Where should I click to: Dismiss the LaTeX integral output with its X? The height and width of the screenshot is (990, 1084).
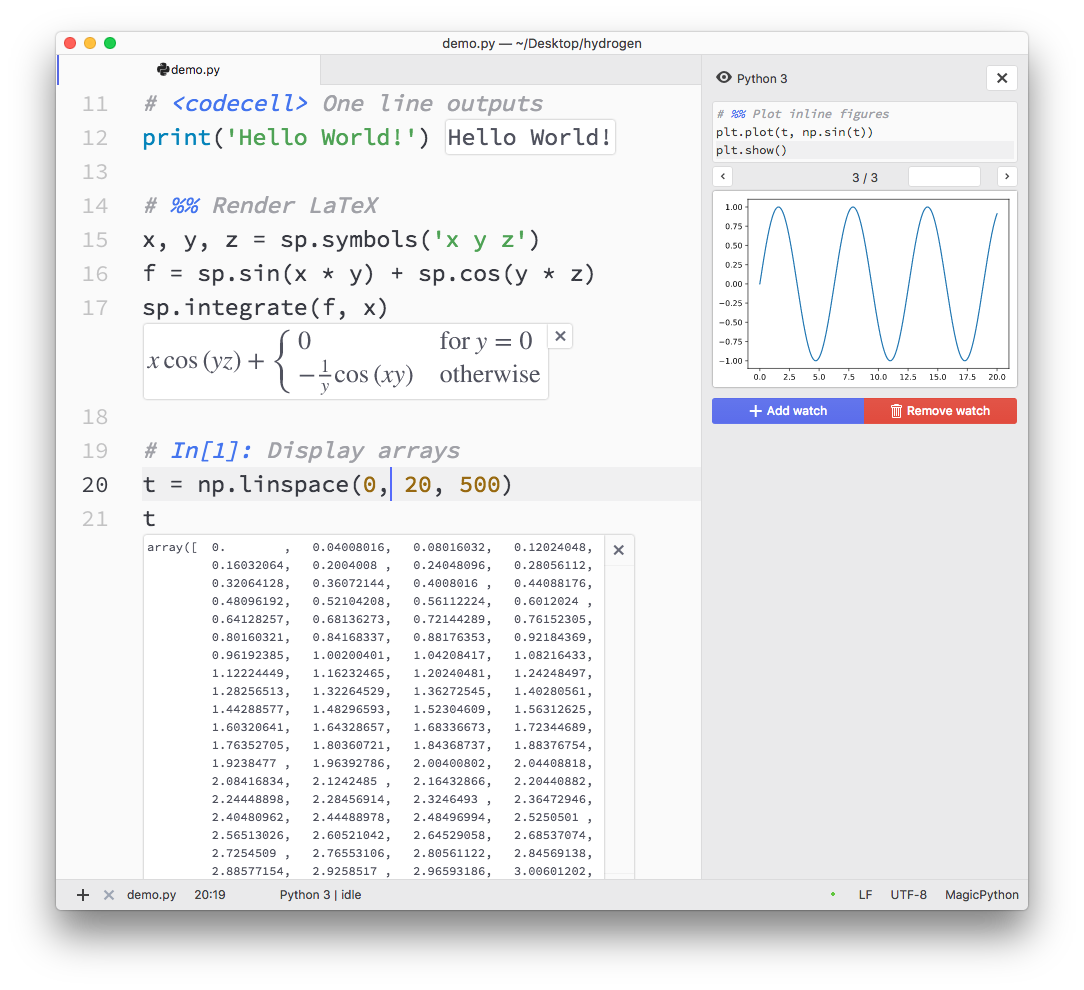[x=560, y=336]
